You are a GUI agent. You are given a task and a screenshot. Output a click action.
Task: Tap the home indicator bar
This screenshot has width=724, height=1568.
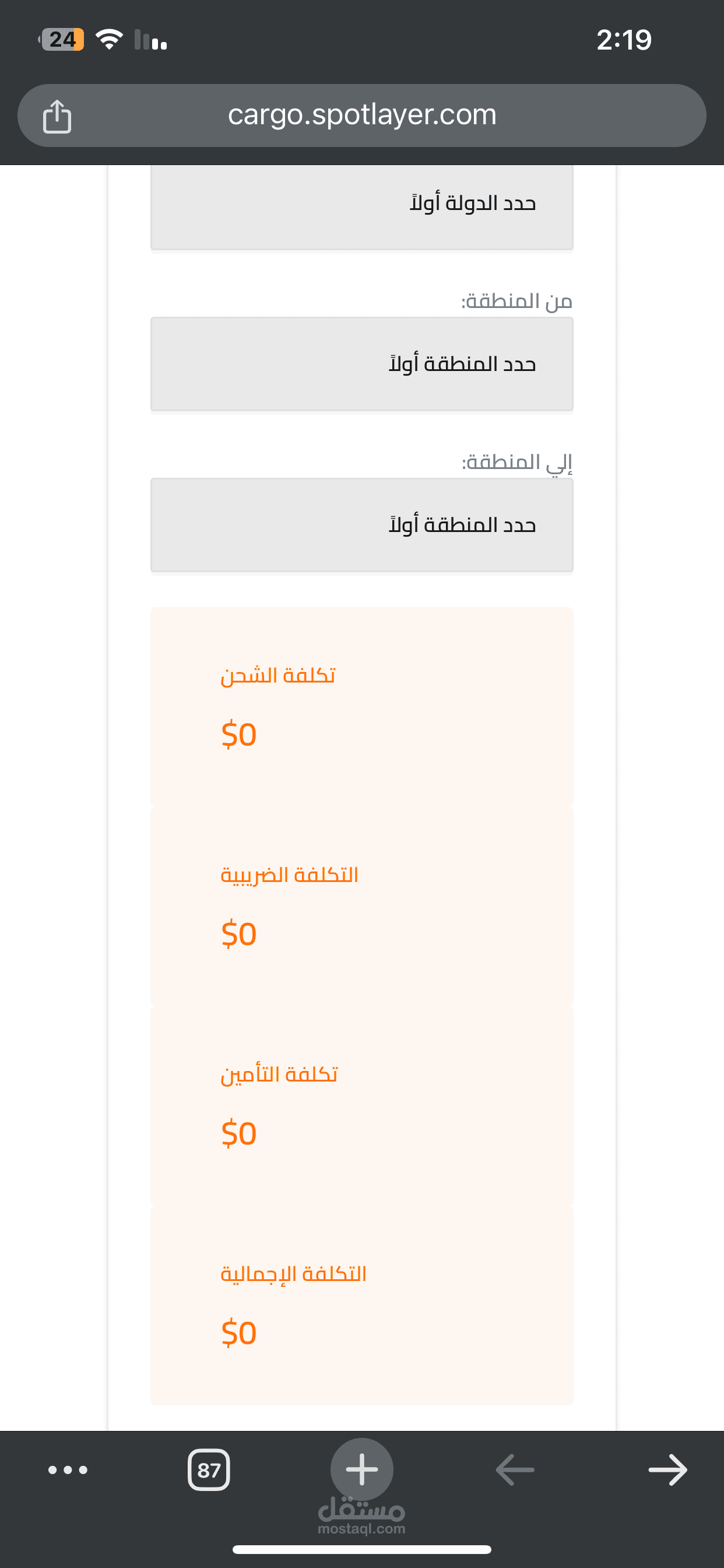[x=361, y=1549]
